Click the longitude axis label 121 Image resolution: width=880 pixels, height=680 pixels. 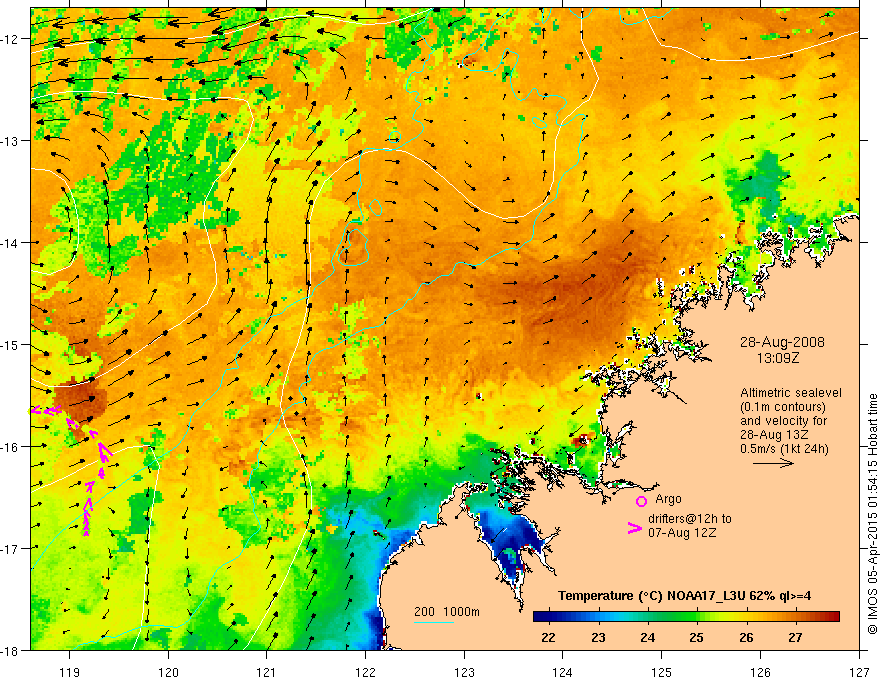(267, 672)
